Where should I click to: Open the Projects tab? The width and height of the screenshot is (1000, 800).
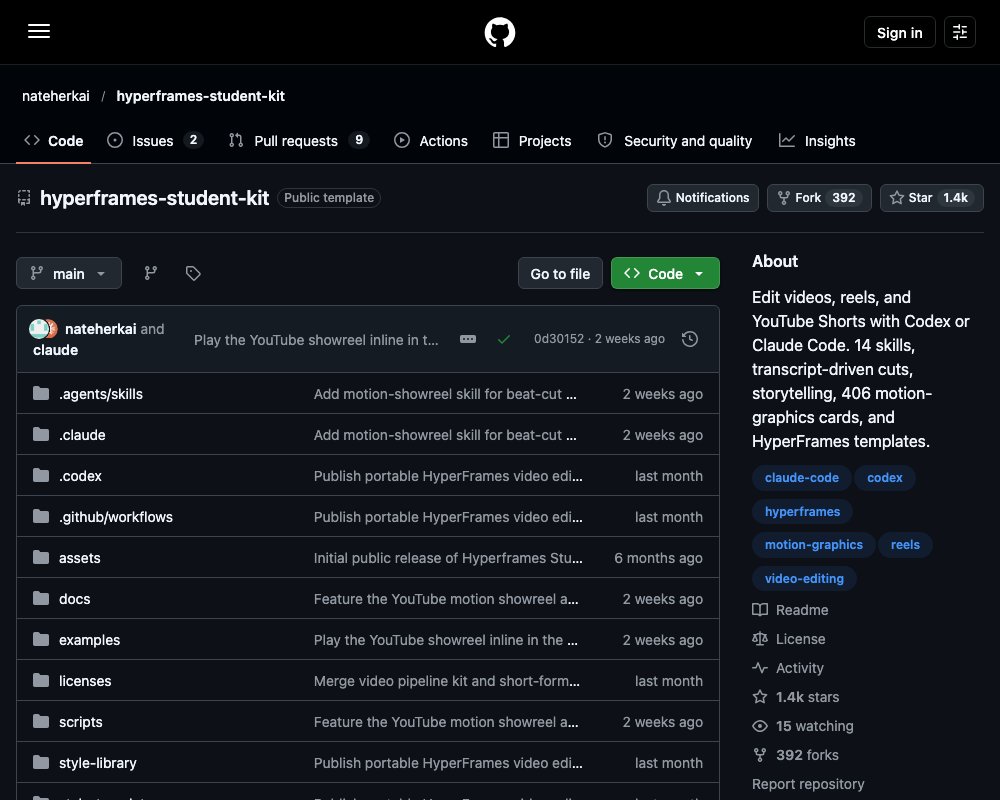532,140
